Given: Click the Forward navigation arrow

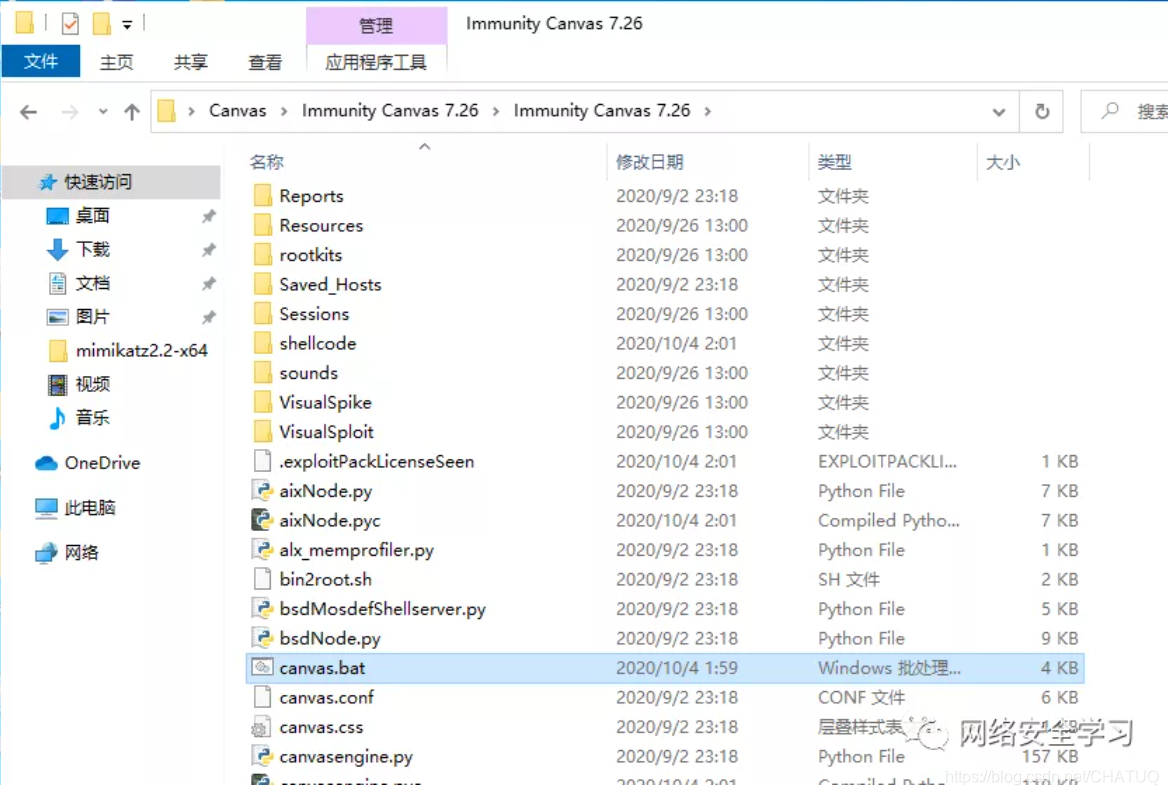Looking at the screenshot, I should [70, 113].
